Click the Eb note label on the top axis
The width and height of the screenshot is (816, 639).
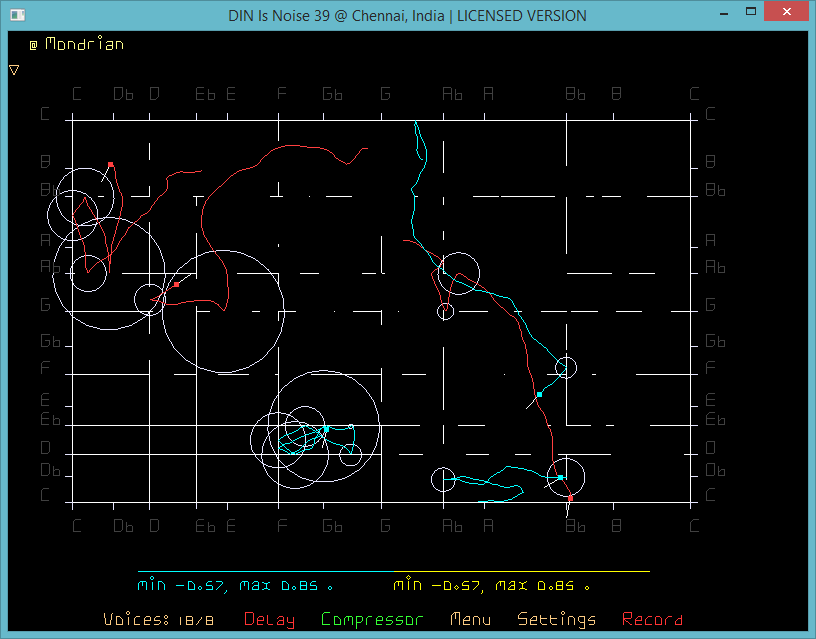[x=205, y=94]
